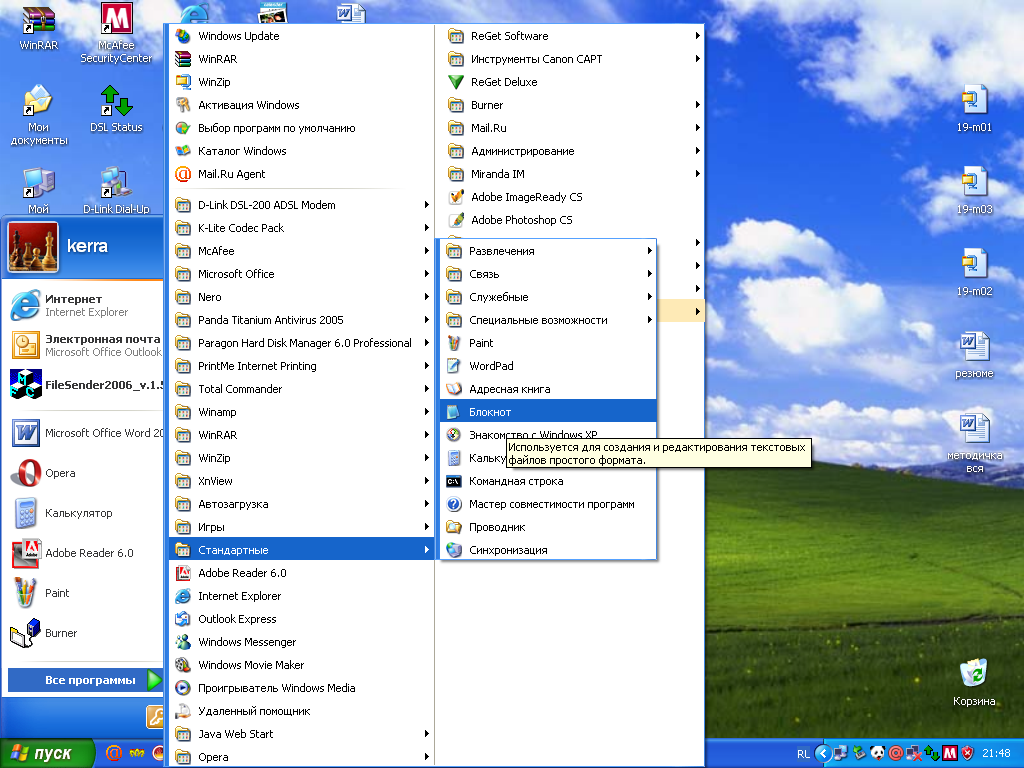This screenshot has height=768, width=1024.
Task: Open WinRAR desktop shortcut
Action: 38,27
